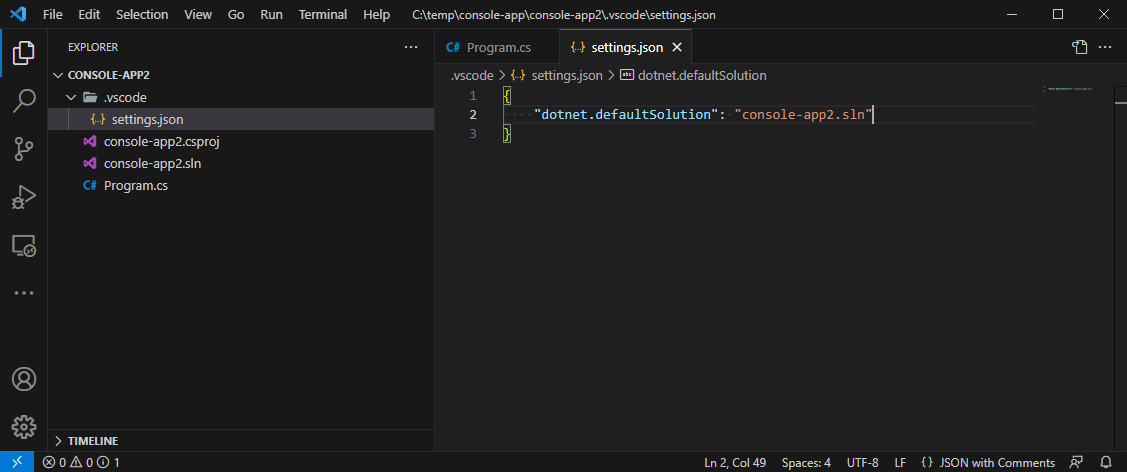The image size is (1127, 472).
Task: Click the "dotnet.defaultSolution" key text
Action: pyautogui.click(x=626, y=114)
